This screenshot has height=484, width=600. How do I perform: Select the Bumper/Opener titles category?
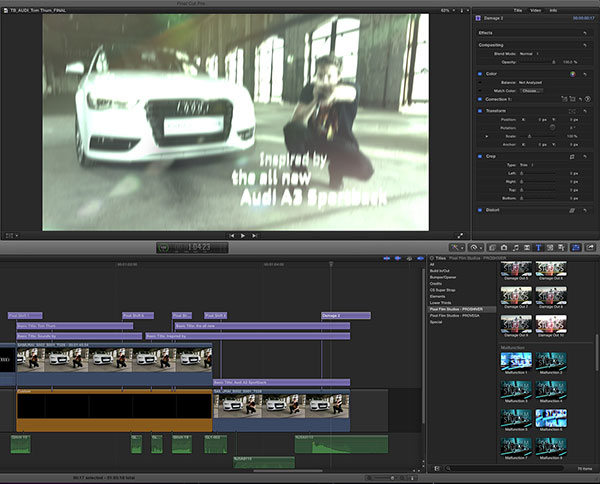(x=443, y=277)
